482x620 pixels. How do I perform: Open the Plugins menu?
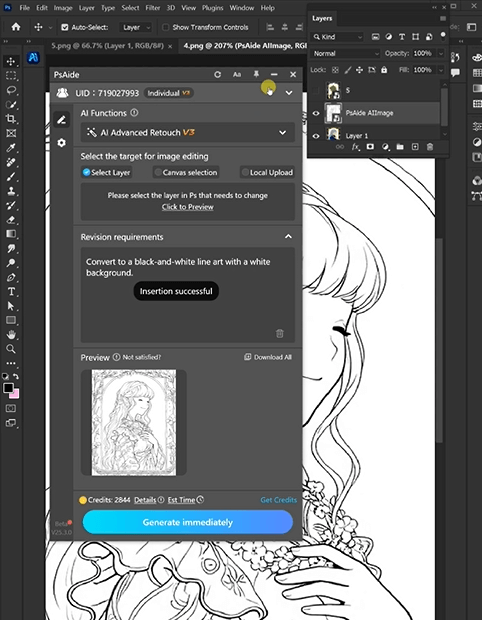[212, 8]
